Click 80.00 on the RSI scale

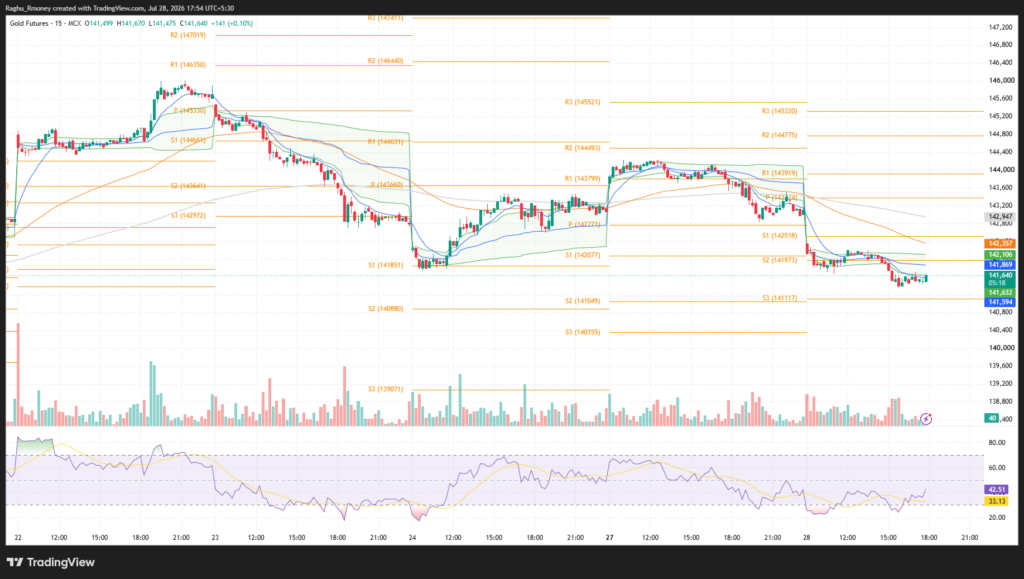tap(997, 443)
